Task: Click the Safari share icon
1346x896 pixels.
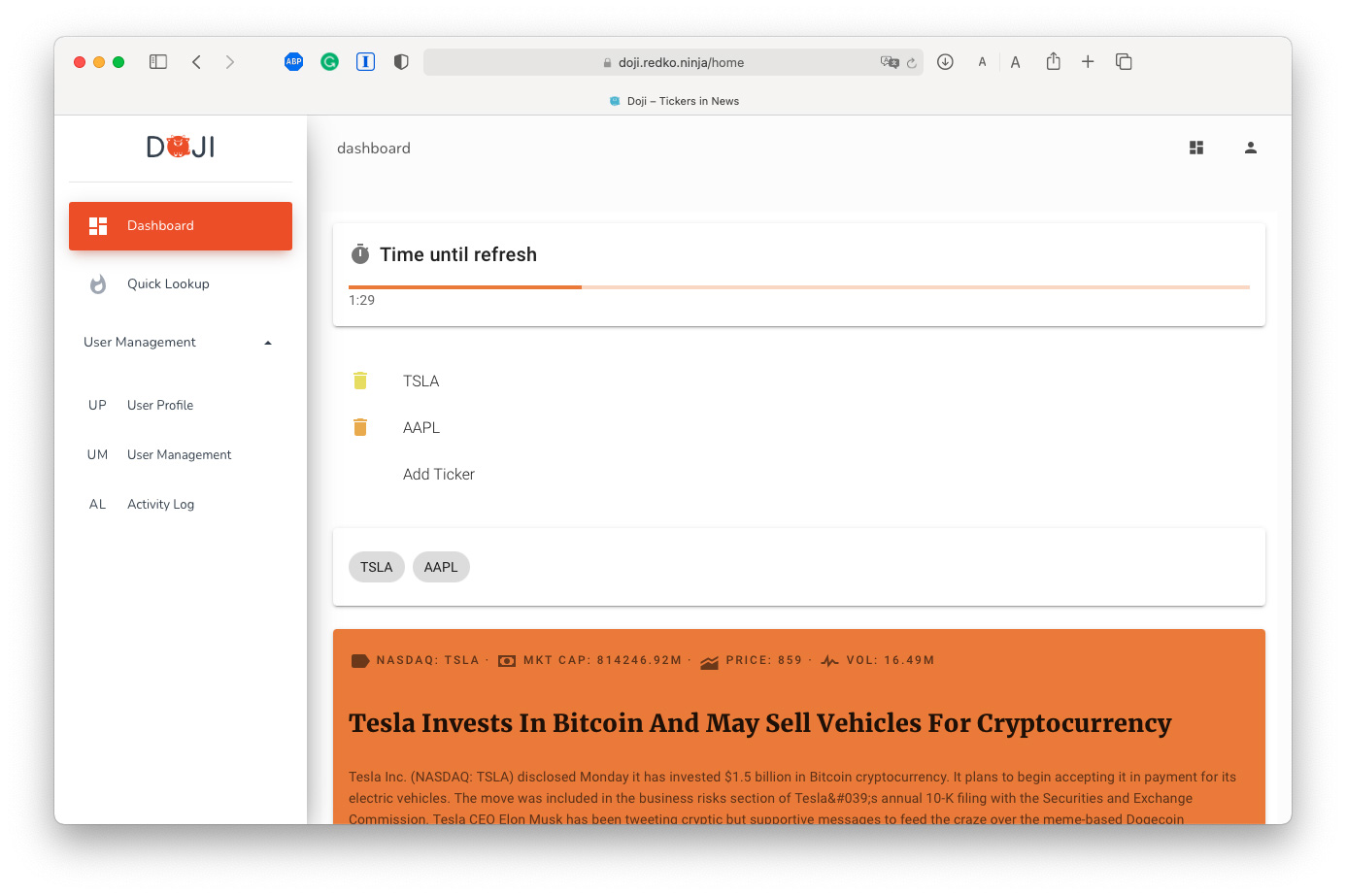Action: (1053, 62)
